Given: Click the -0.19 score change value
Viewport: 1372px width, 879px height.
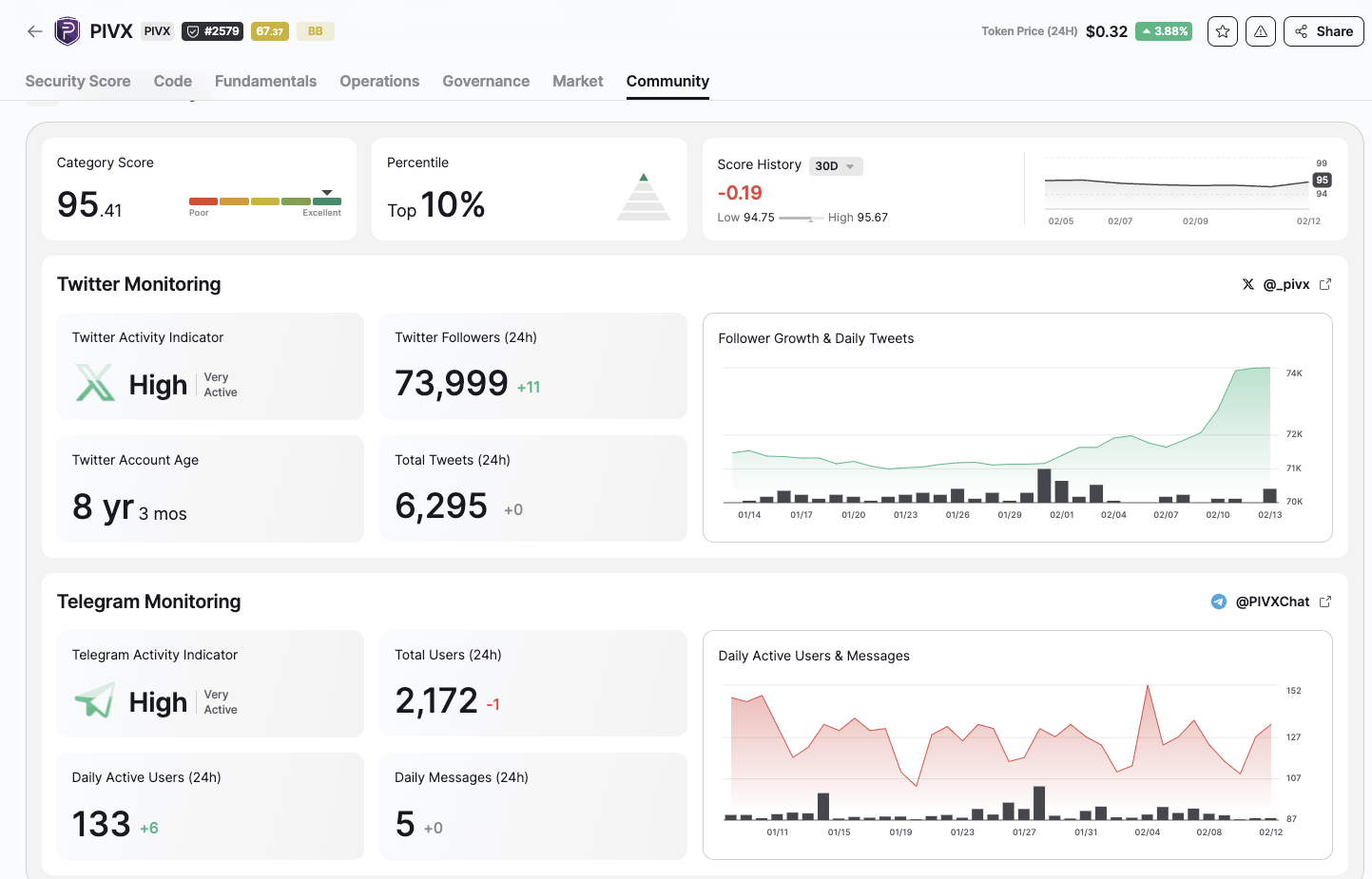Looking at the screenshot, I should click(740, 193).
